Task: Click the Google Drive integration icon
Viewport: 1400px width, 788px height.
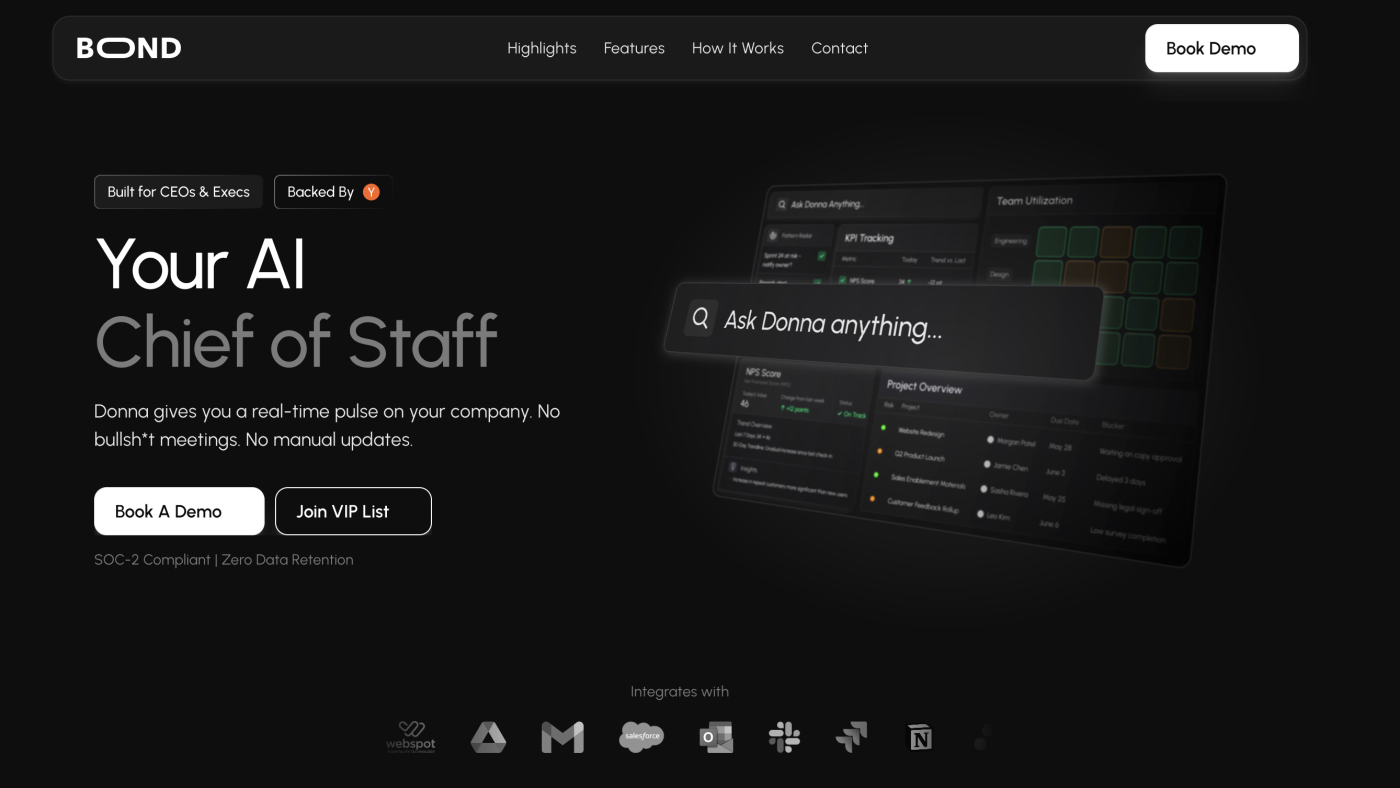Action: (488, 738)
